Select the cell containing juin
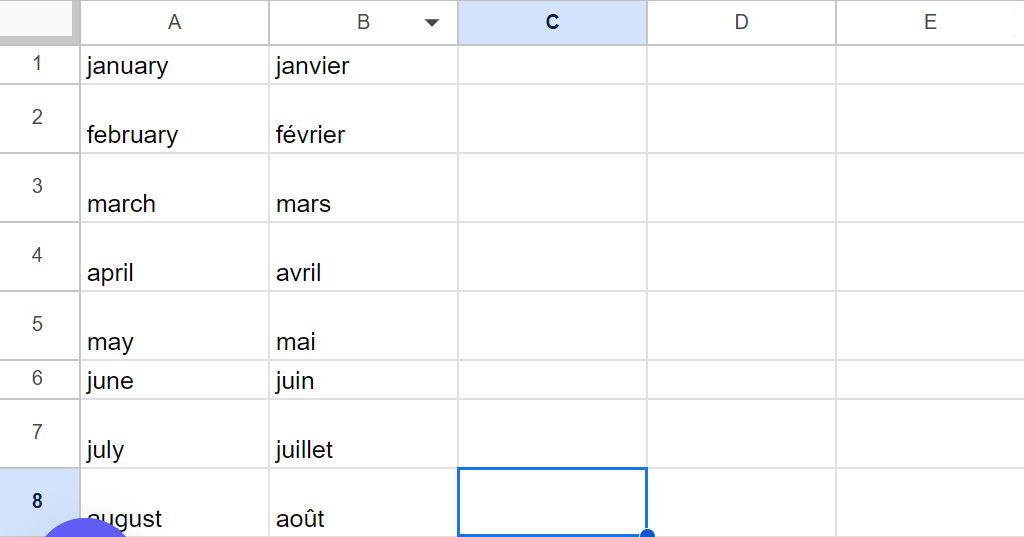 pos(363,380)
